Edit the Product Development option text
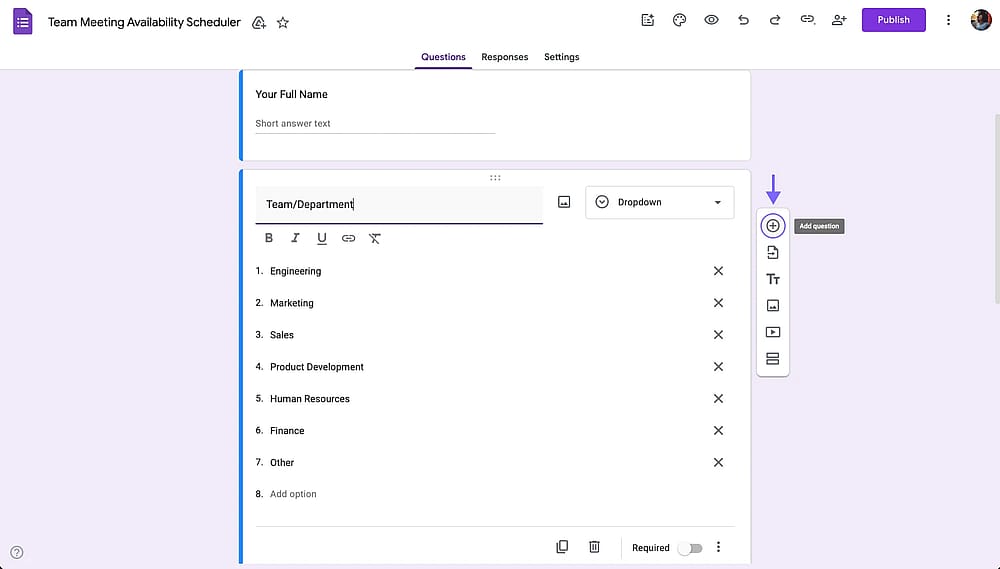 (316, 367)
